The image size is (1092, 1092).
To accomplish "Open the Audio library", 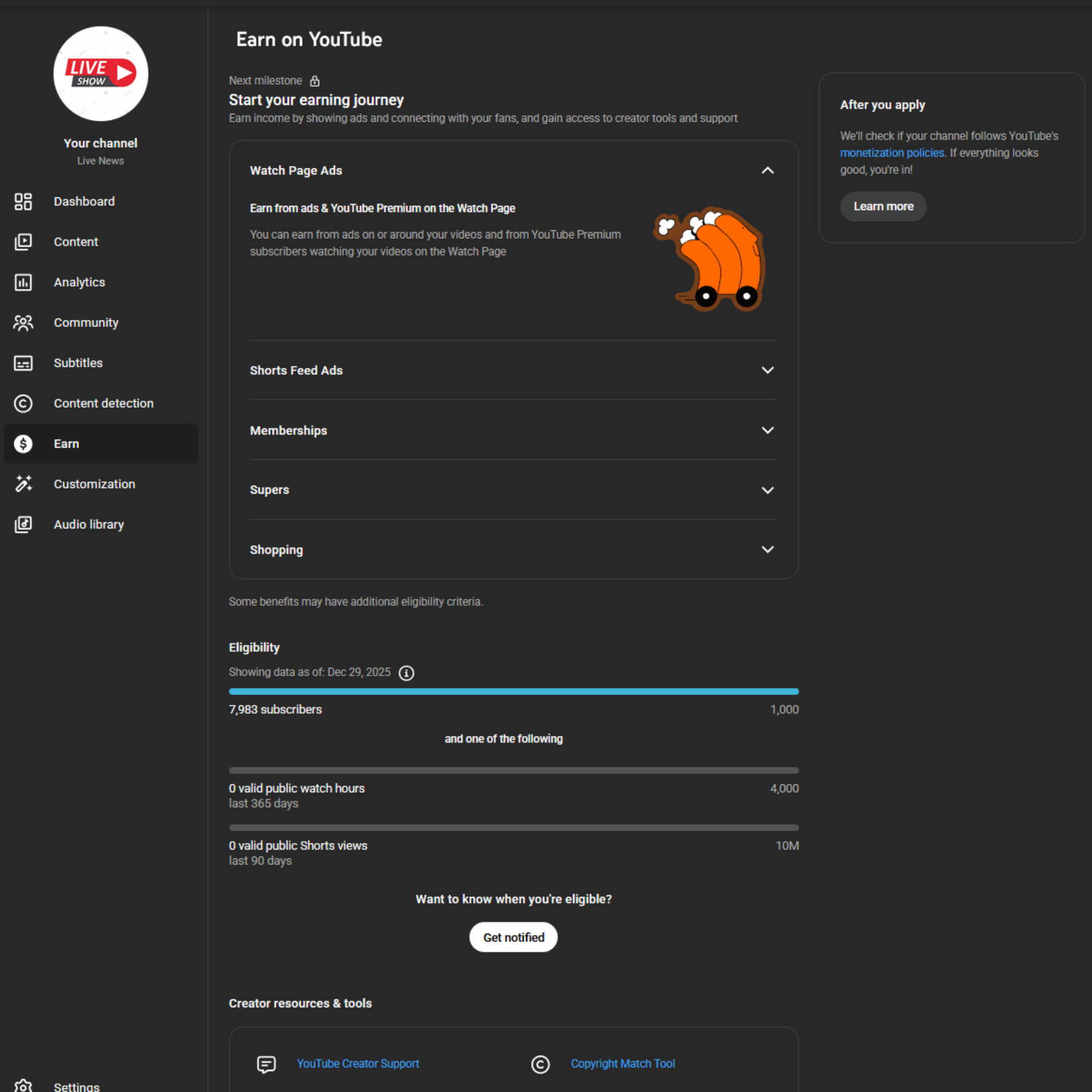I will (89, 524).
